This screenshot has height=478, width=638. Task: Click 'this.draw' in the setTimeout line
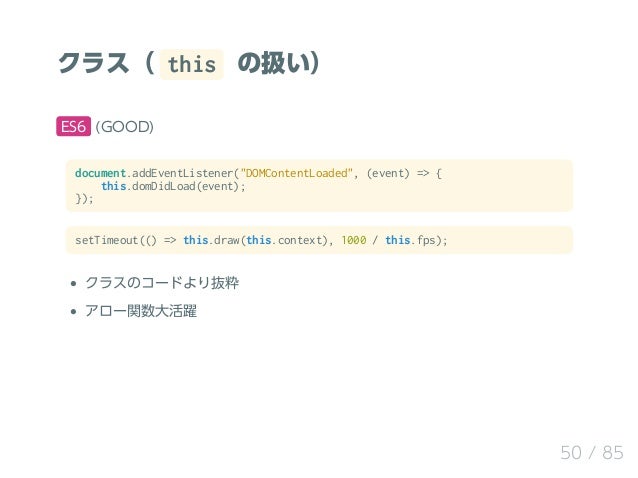[211, 240]
